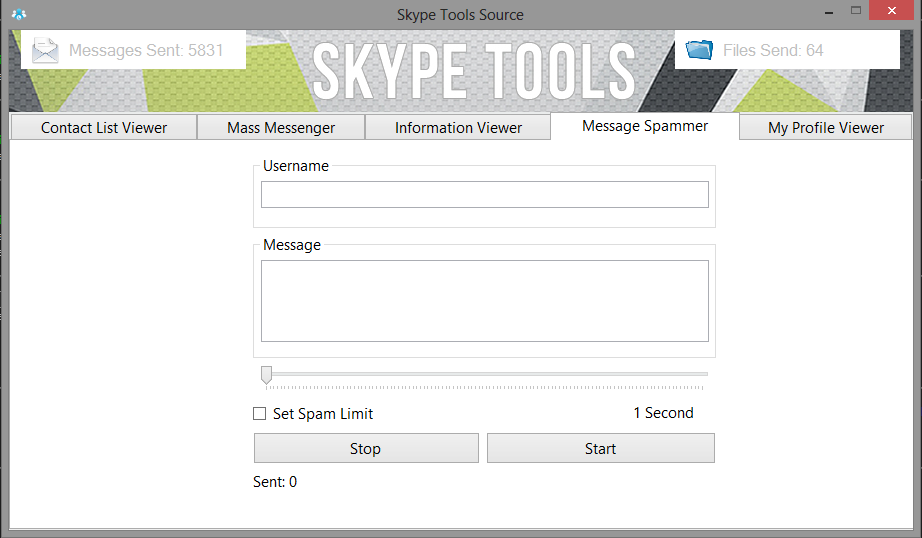Click the blue folder icon beside Files Send
The image size is (922, 538).
[699, 50]
